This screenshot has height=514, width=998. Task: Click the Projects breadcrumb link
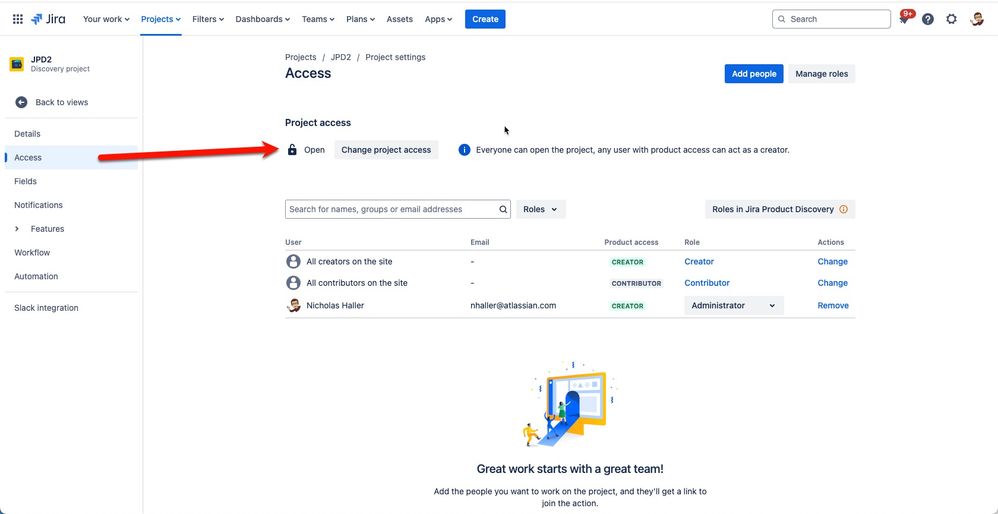pyautogui.click(x=300, y=57)
